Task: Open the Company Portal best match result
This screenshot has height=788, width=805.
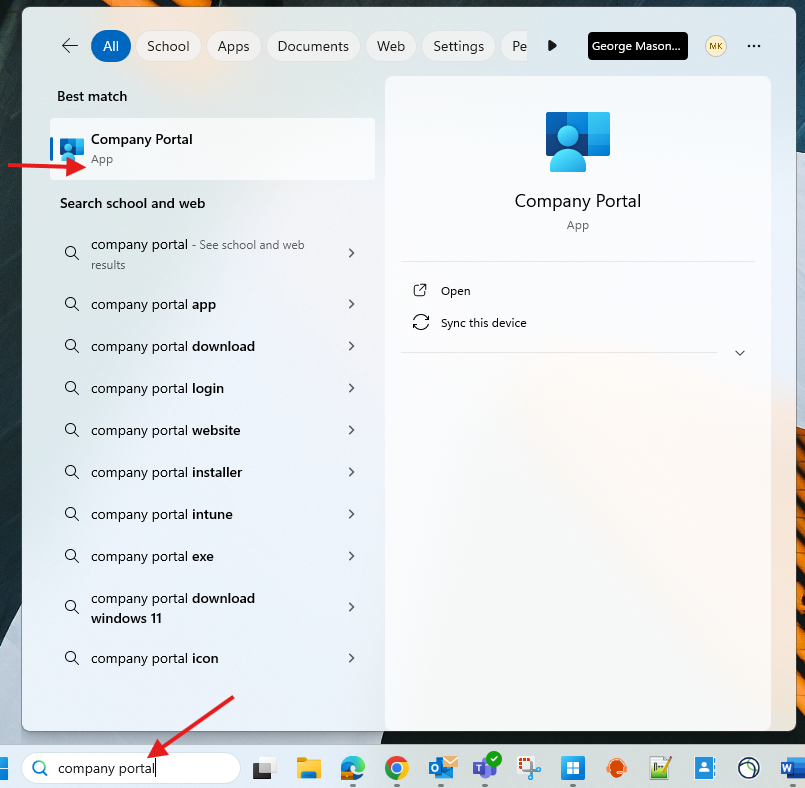Action: [212, 149]
